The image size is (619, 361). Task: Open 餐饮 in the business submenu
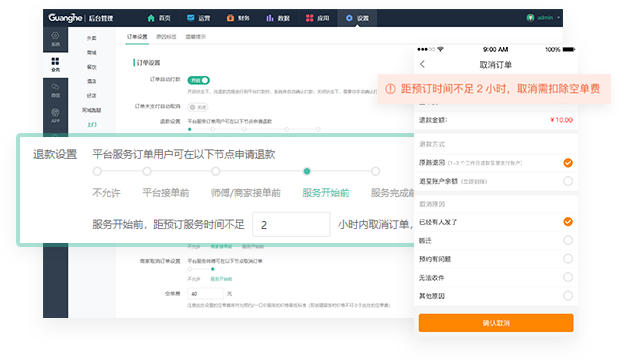pyautogui.click(x=92, y=67)
